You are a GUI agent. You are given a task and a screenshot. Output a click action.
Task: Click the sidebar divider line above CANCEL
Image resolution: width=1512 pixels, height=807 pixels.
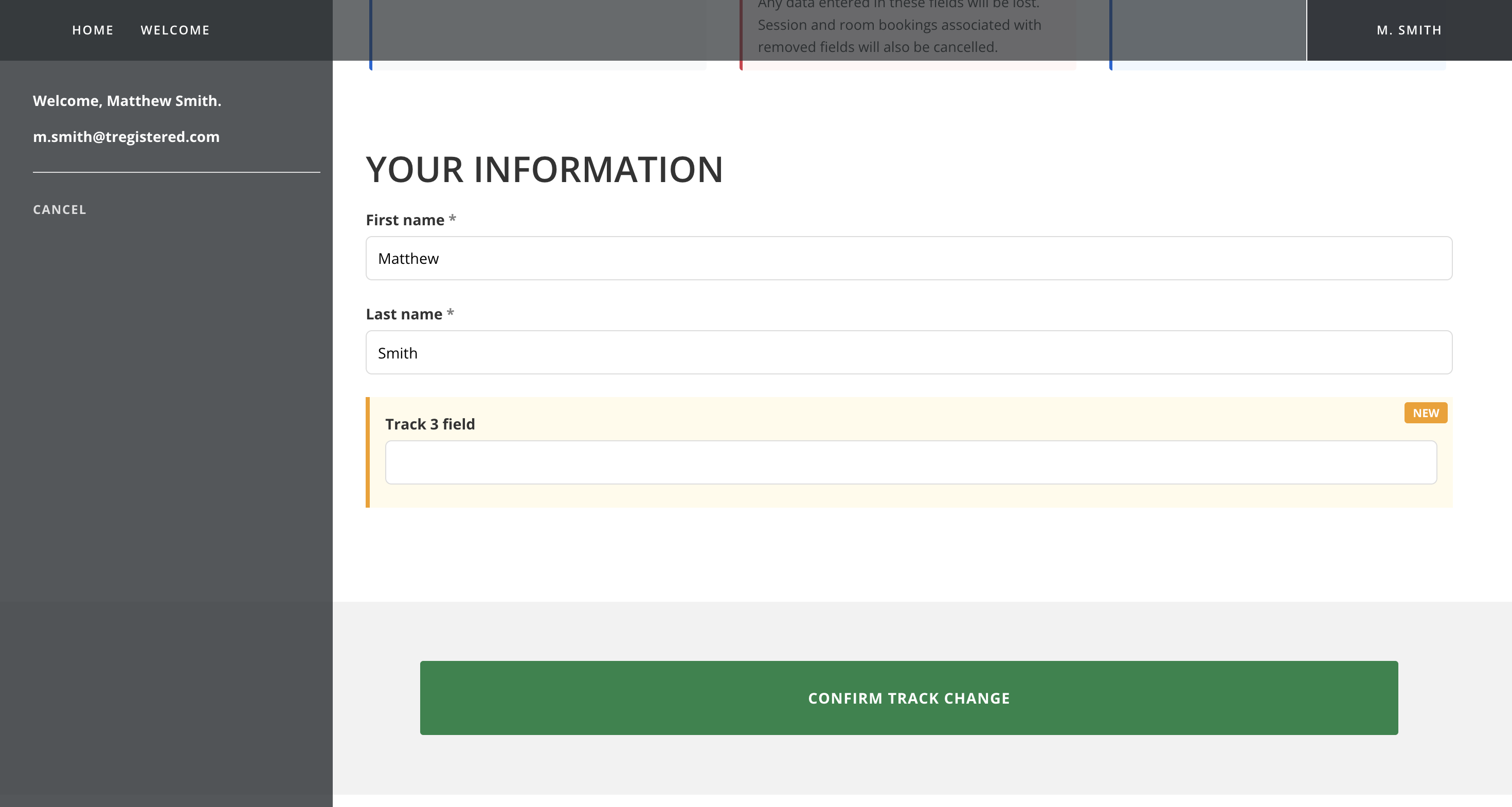click(x=176, y=172)
